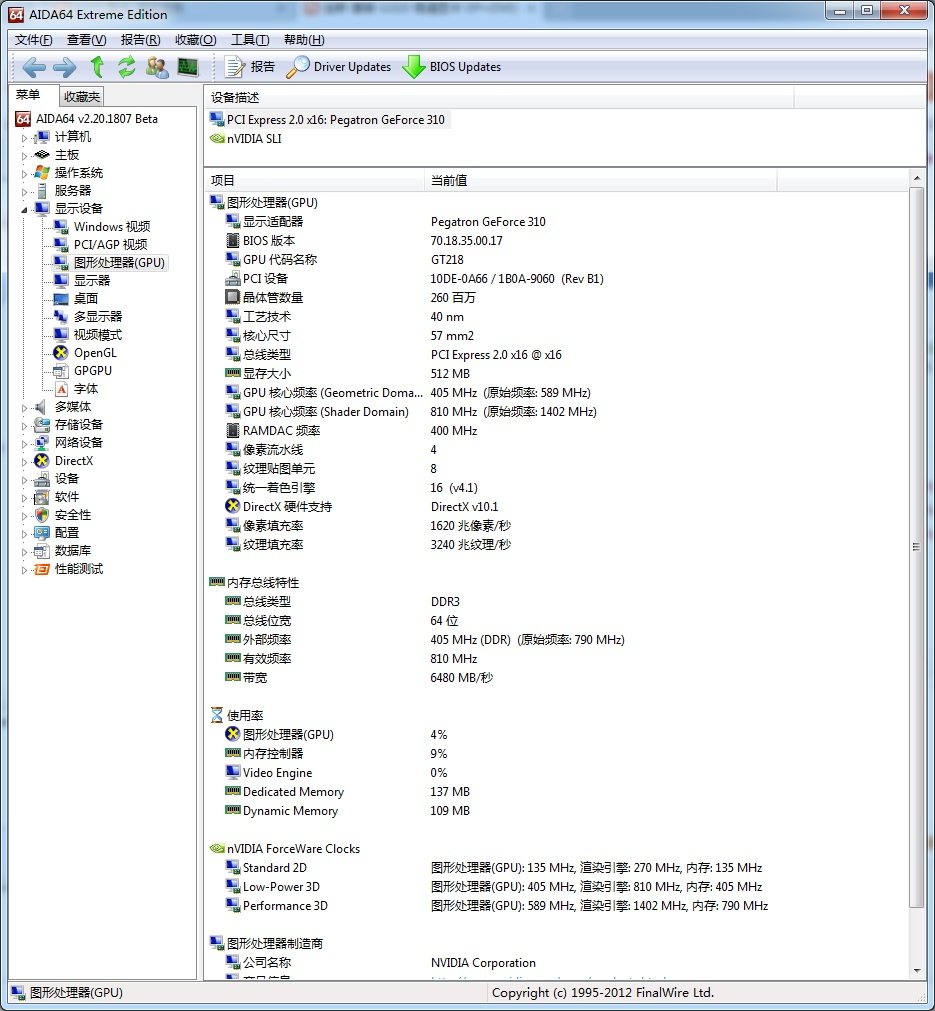Select the nVIDIA SLI device entry

click(254, 139)
